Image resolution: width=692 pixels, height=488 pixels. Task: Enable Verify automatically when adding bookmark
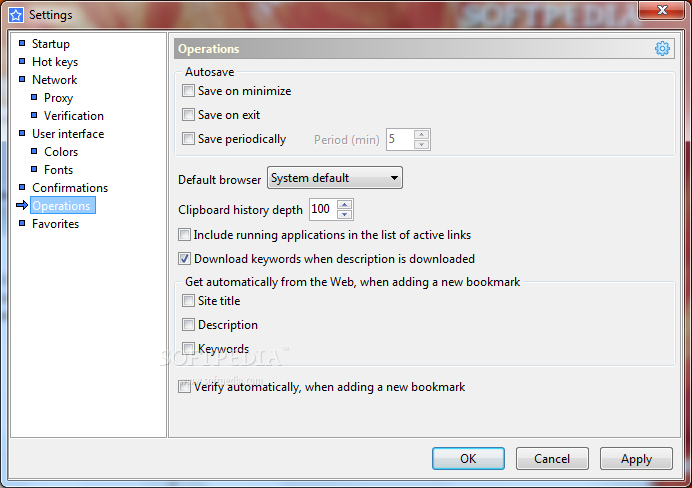(184, 387)
